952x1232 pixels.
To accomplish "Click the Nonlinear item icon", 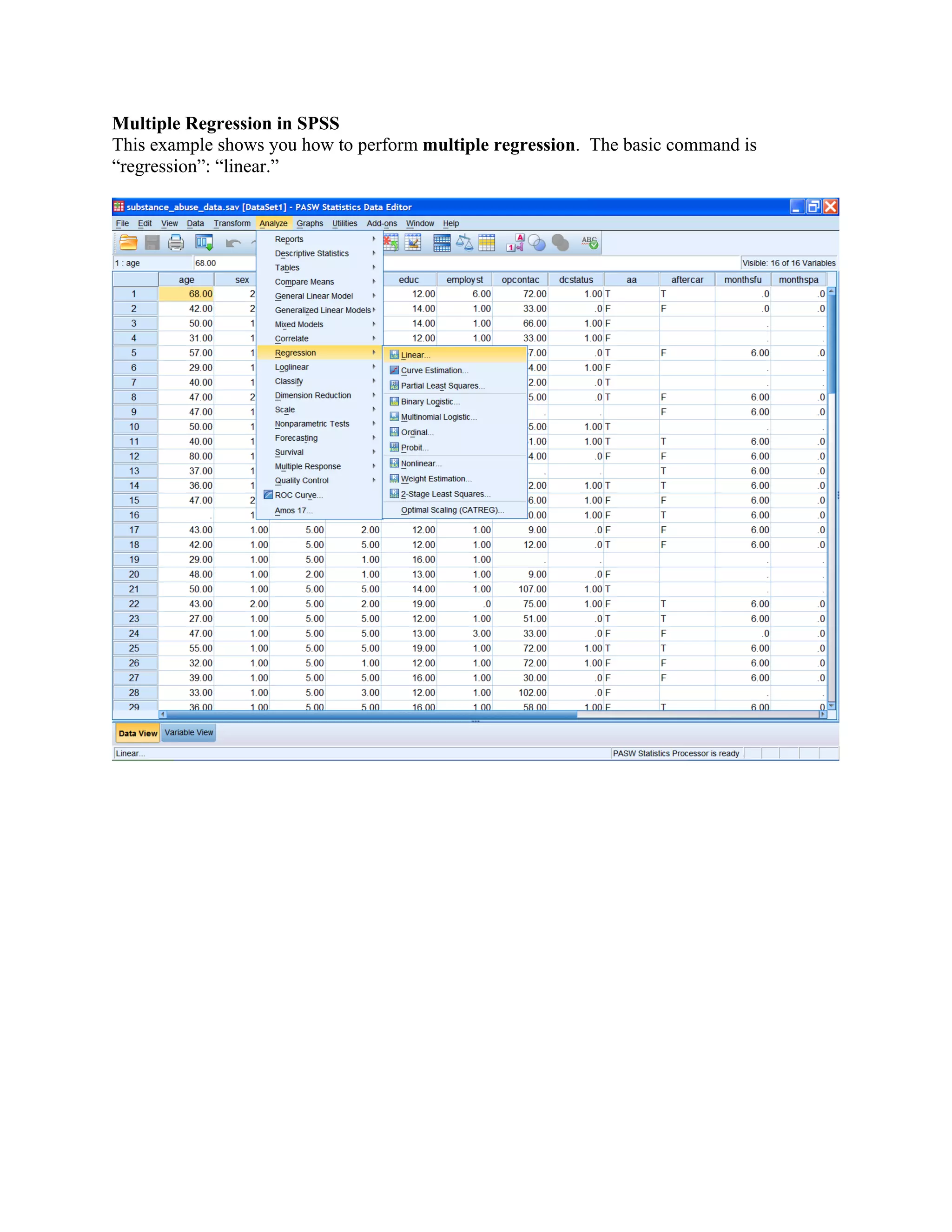I will [x=394, y=463].
